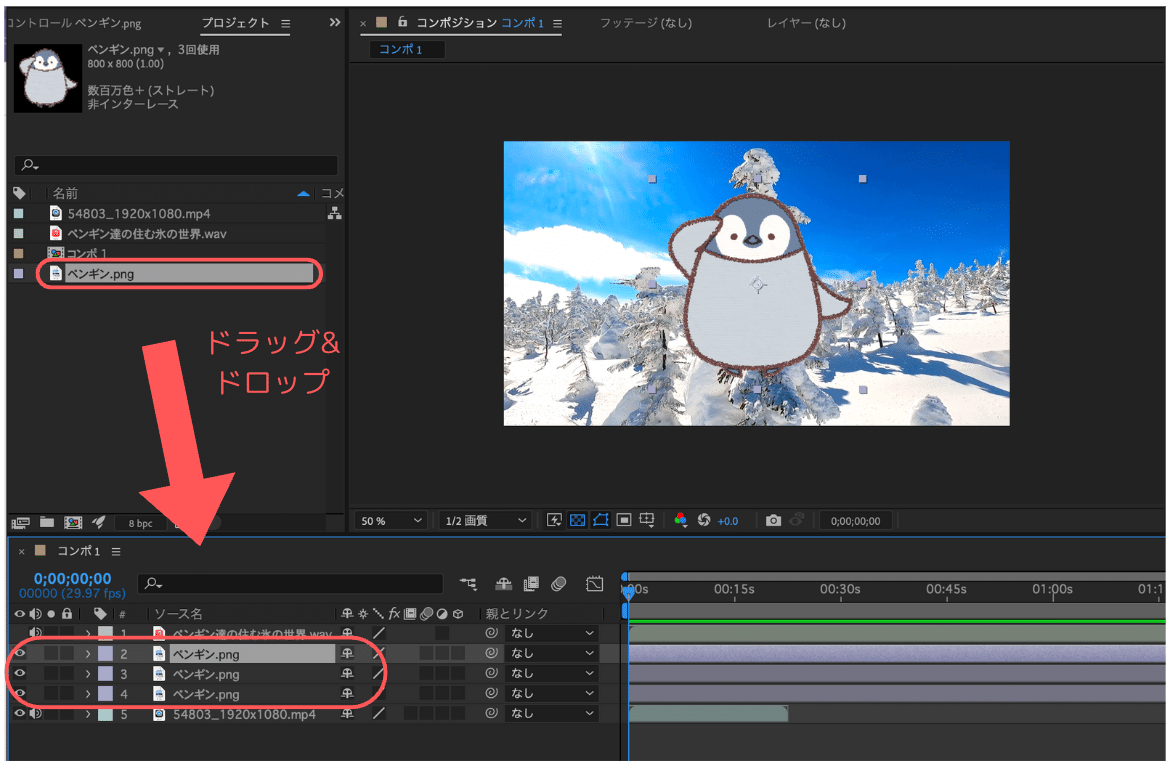Sort Project items by 名前 column
1170x772 pixels.
click(x=65, y=193)
